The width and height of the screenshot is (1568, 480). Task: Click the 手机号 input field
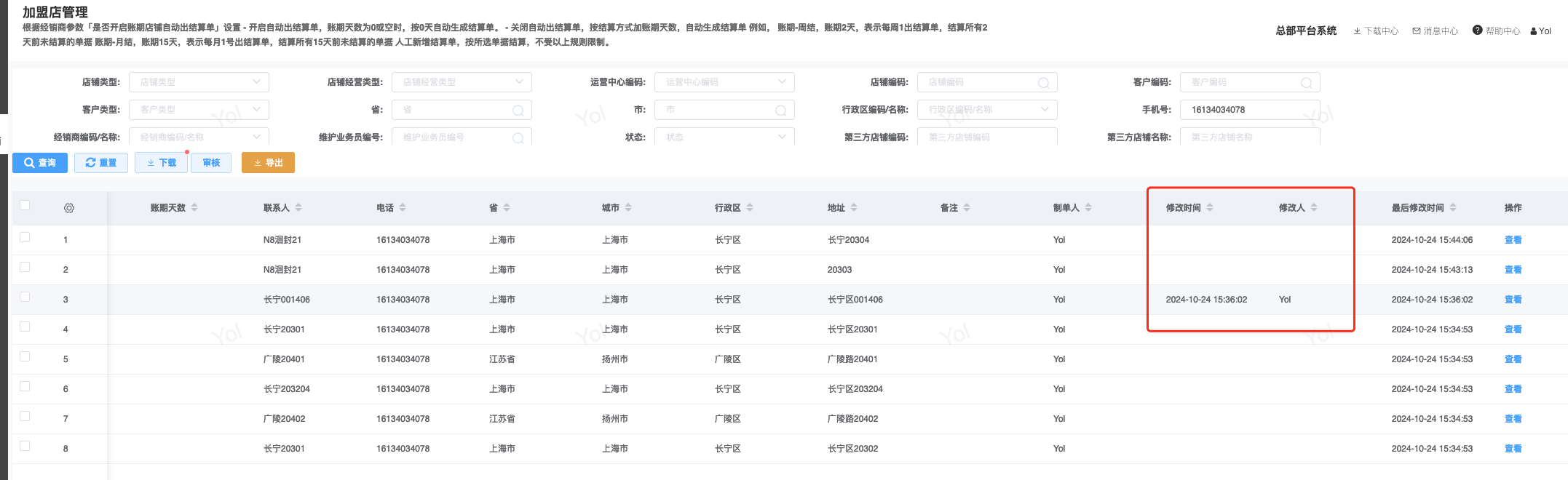(x=1250, y=110)
